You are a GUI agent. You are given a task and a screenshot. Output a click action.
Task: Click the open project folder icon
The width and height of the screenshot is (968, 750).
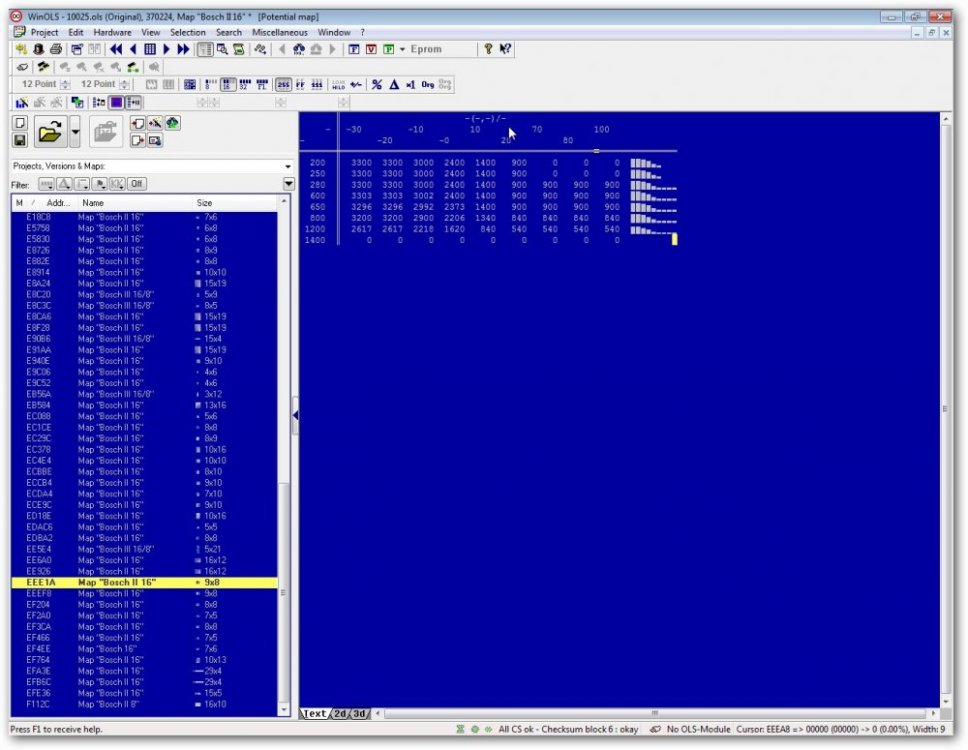pos(49,131)
